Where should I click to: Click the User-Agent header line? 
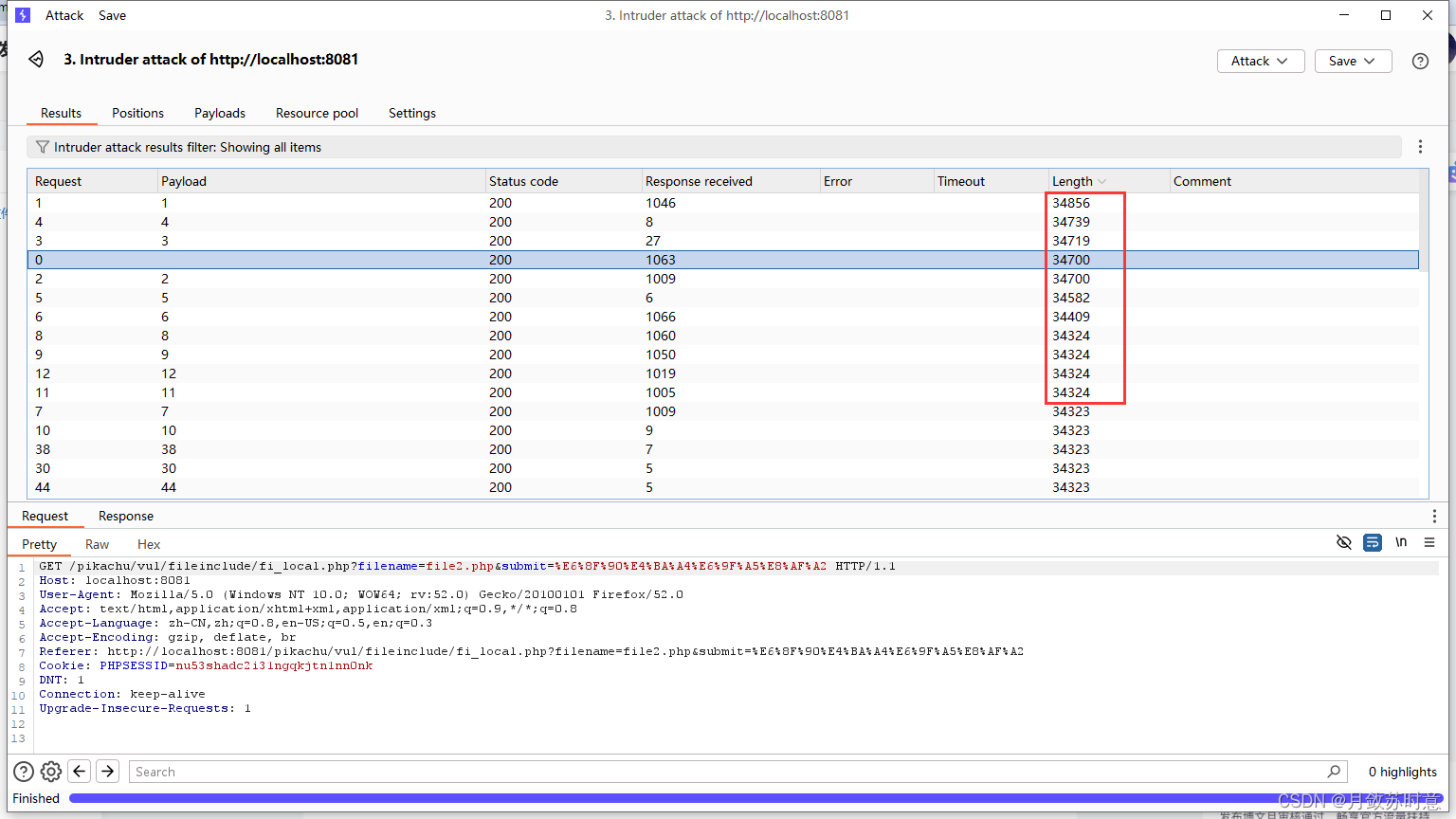click(x=361, y=594)
